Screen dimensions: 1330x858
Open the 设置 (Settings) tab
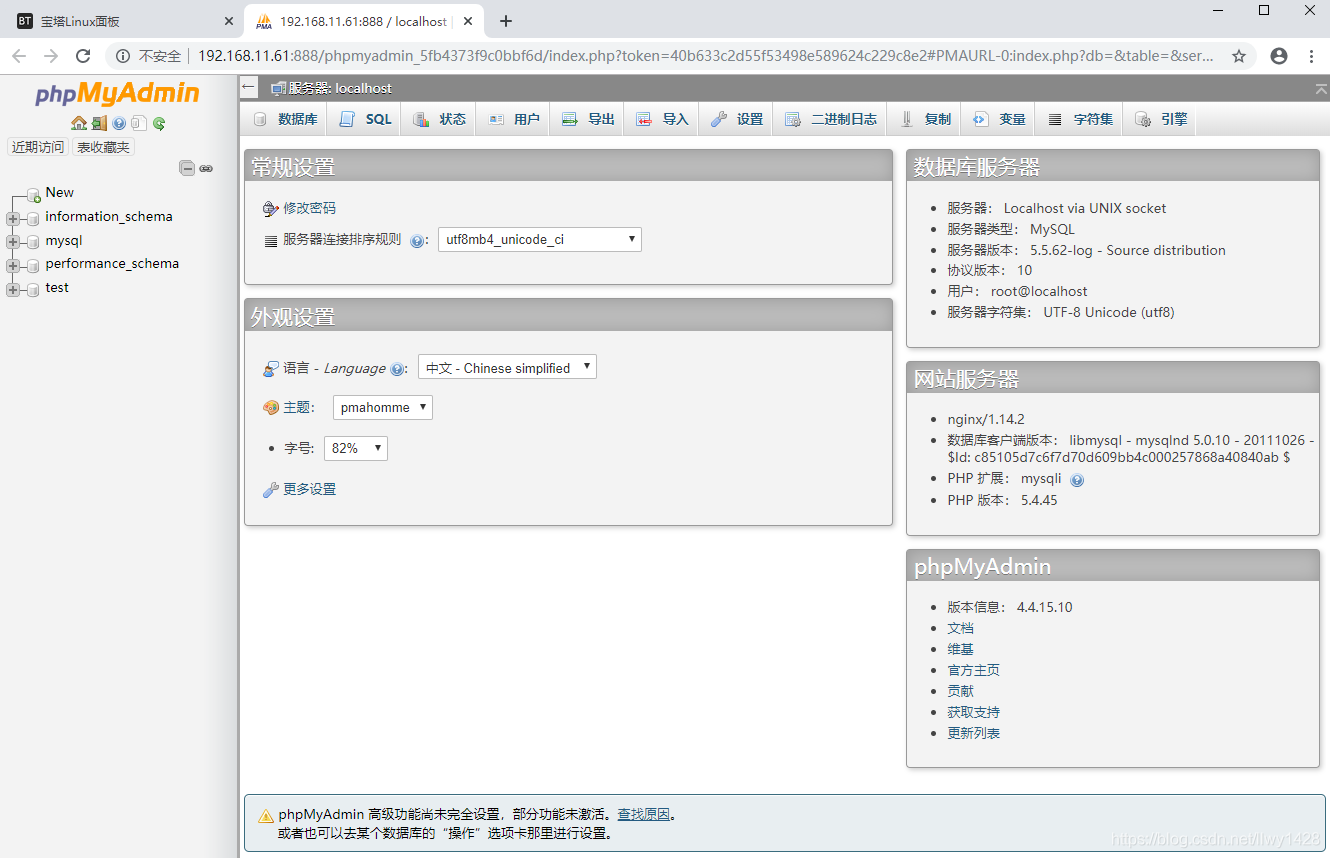tap(737, 119)
